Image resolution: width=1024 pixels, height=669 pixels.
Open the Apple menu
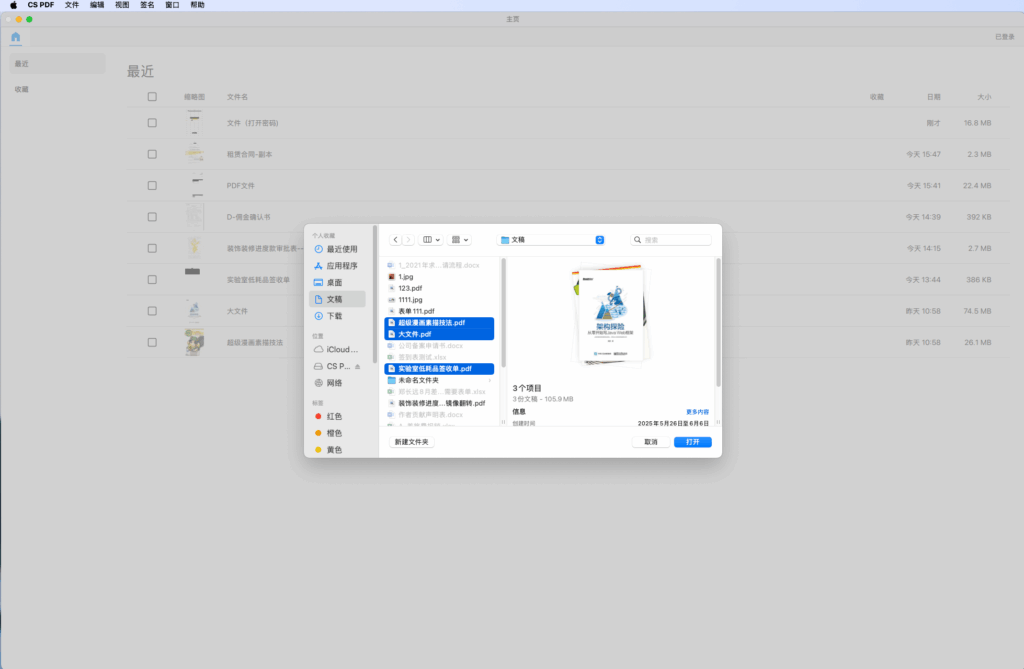coord(13,5)
